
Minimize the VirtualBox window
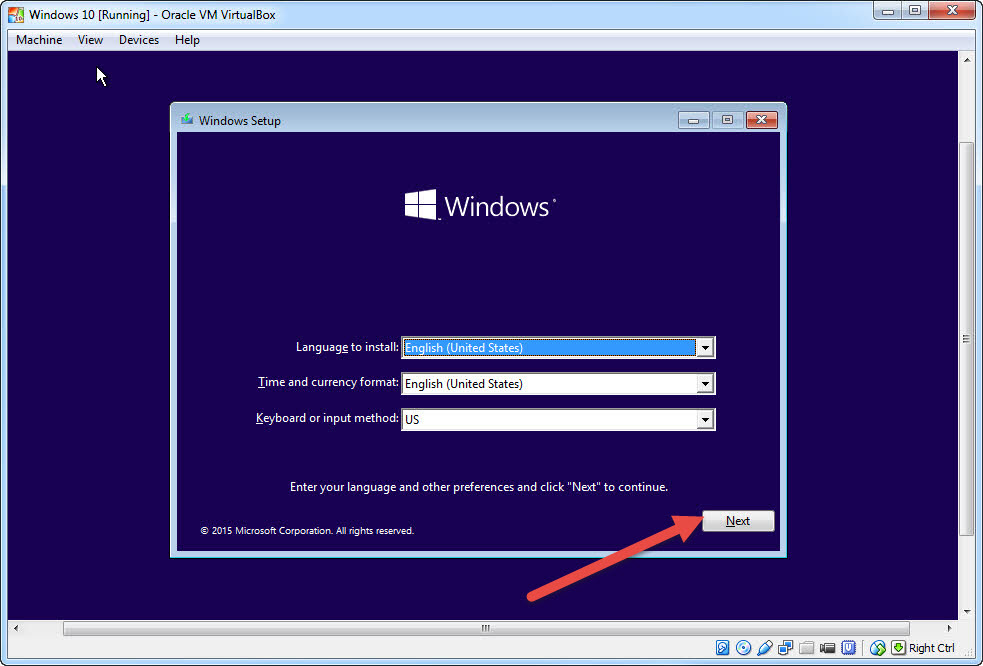pos(888,11)
